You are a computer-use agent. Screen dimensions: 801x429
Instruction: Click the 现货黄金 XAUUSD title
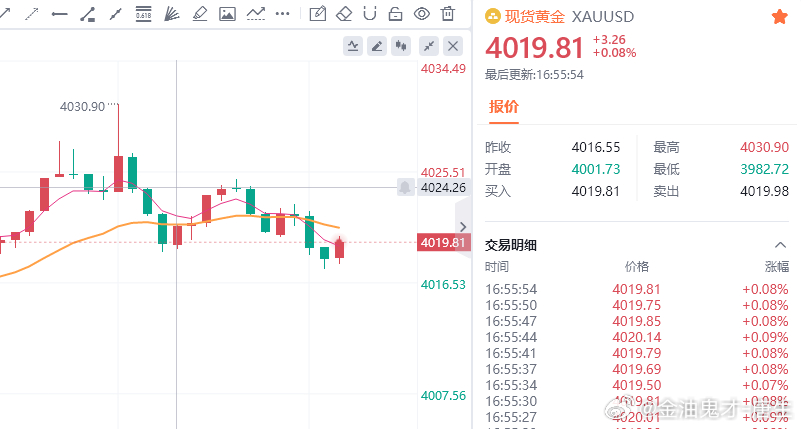(x=570, y=17)
